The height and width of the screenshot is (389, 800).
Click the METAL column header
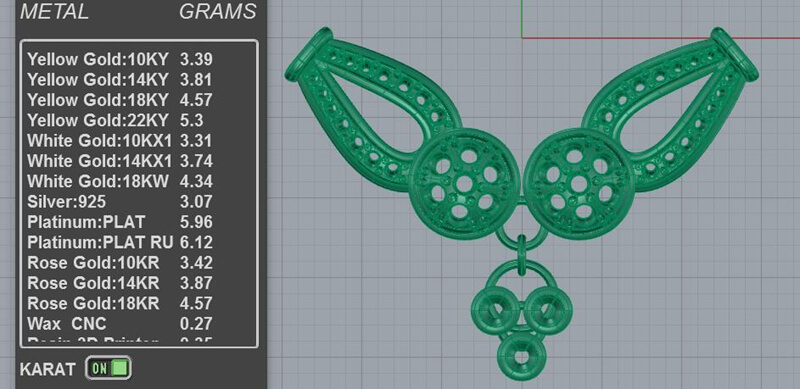55,12
